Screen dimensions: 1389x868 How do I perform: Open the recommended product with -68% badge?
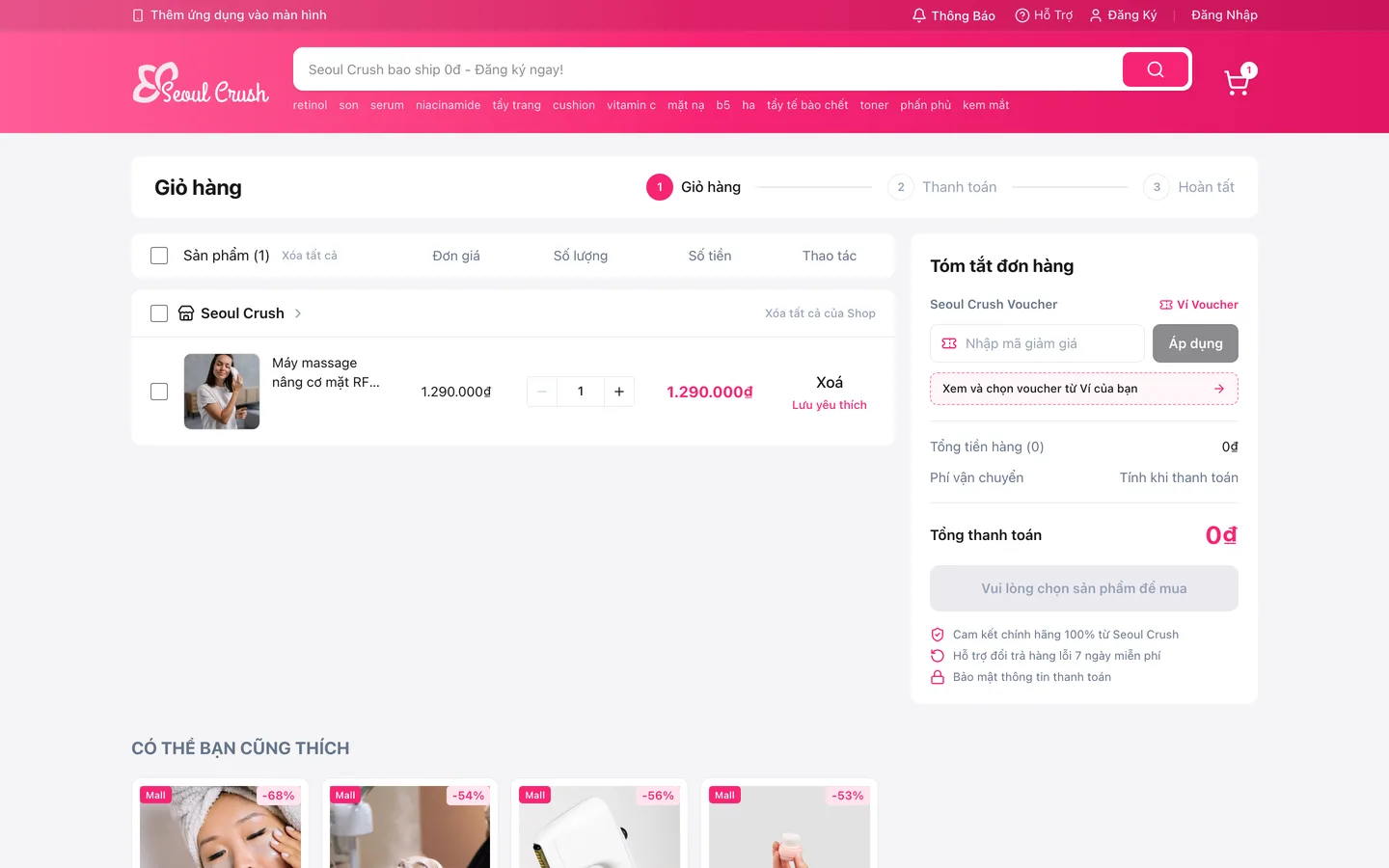220,825
